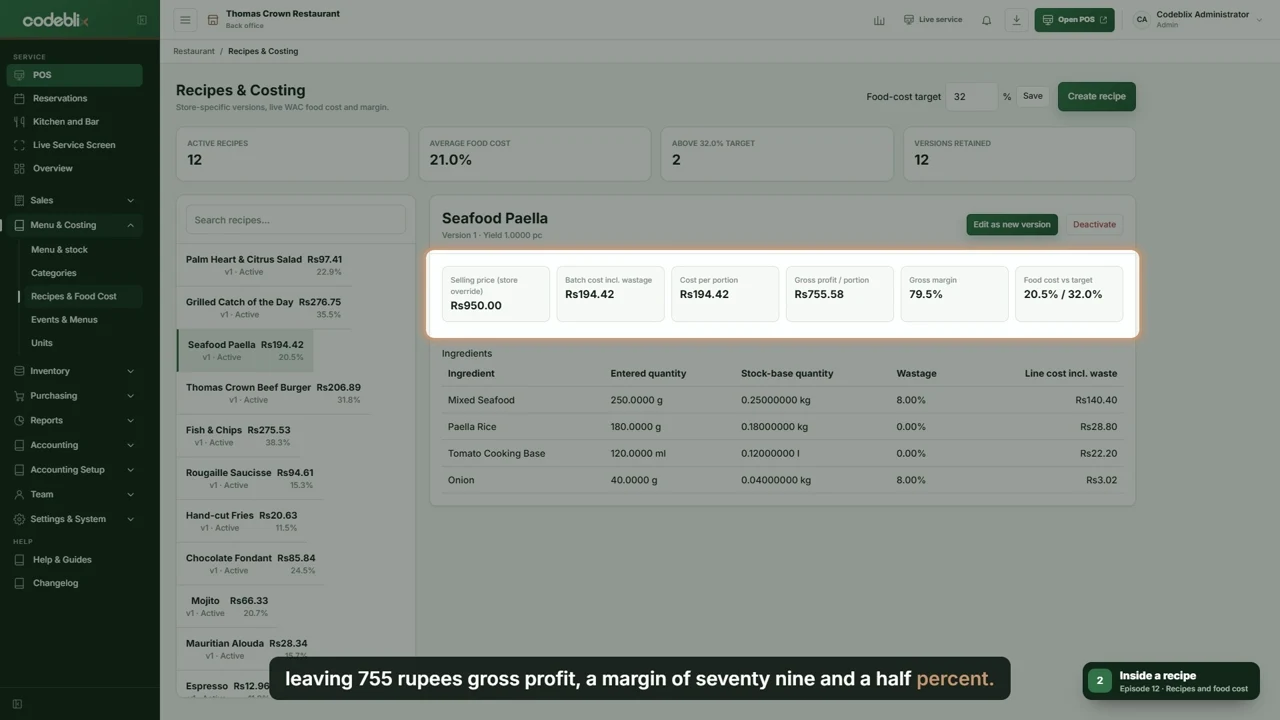Image resolution: width=1280 pixels, height=720 pixels.
Task: Expand the Purchasing chevron
Action: coord(130,396)
